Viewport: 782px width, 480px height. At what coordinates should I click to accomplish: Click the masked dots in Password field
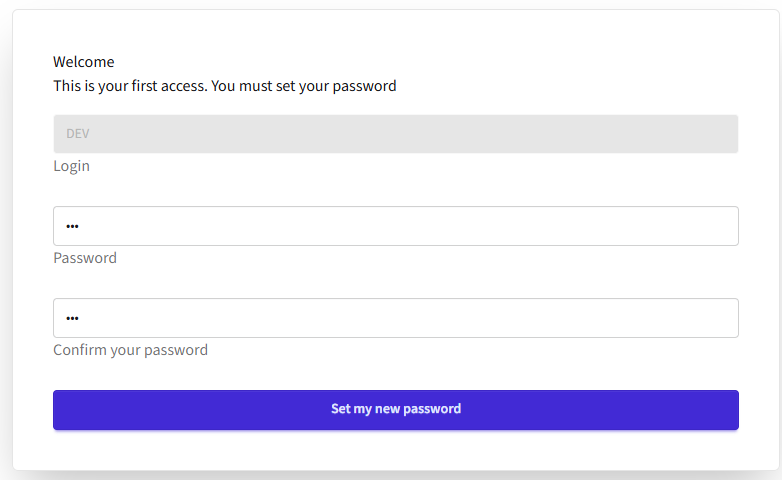[x=72, y=226]
